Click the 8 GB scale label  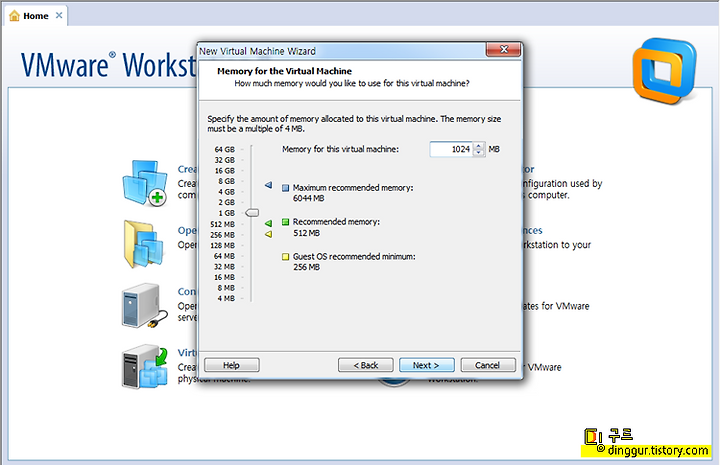click(x=226, y=181)
